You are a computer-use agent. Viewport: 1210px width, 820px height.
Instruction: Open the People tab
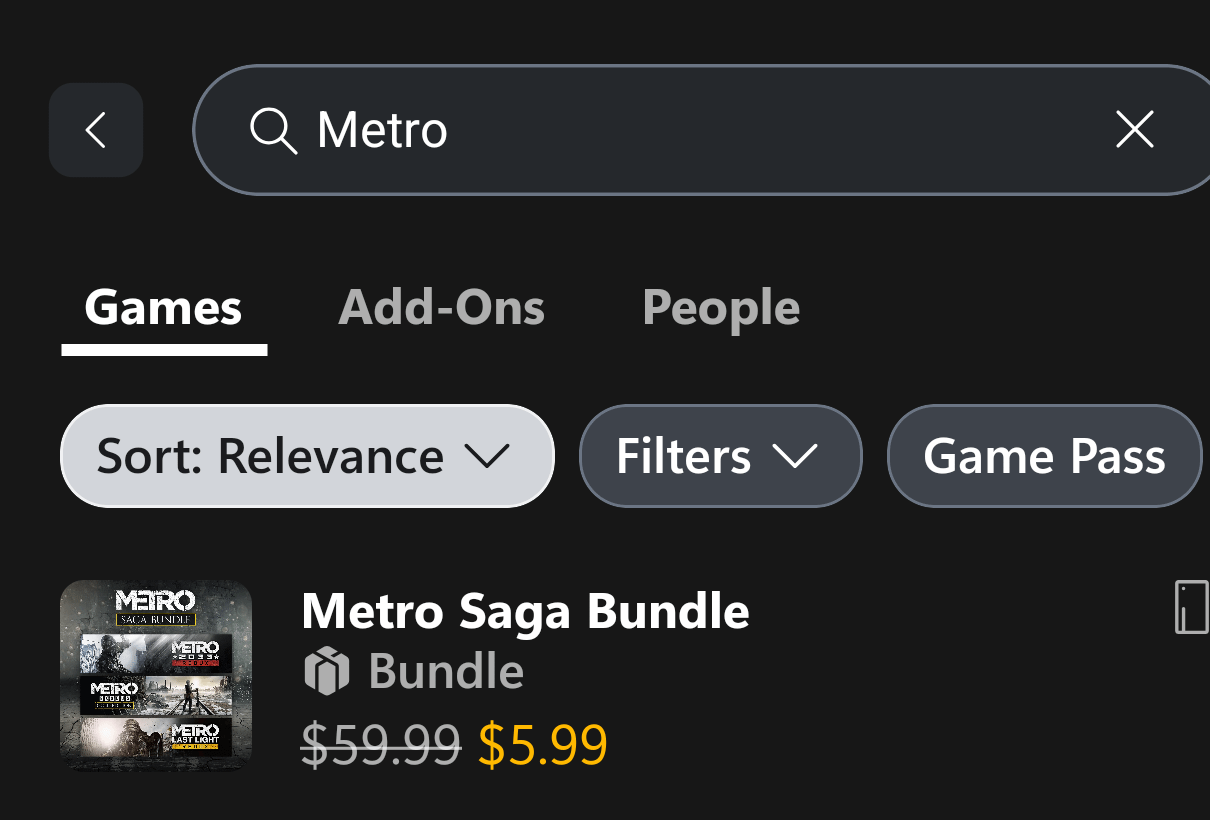click(x=720, y=308)
